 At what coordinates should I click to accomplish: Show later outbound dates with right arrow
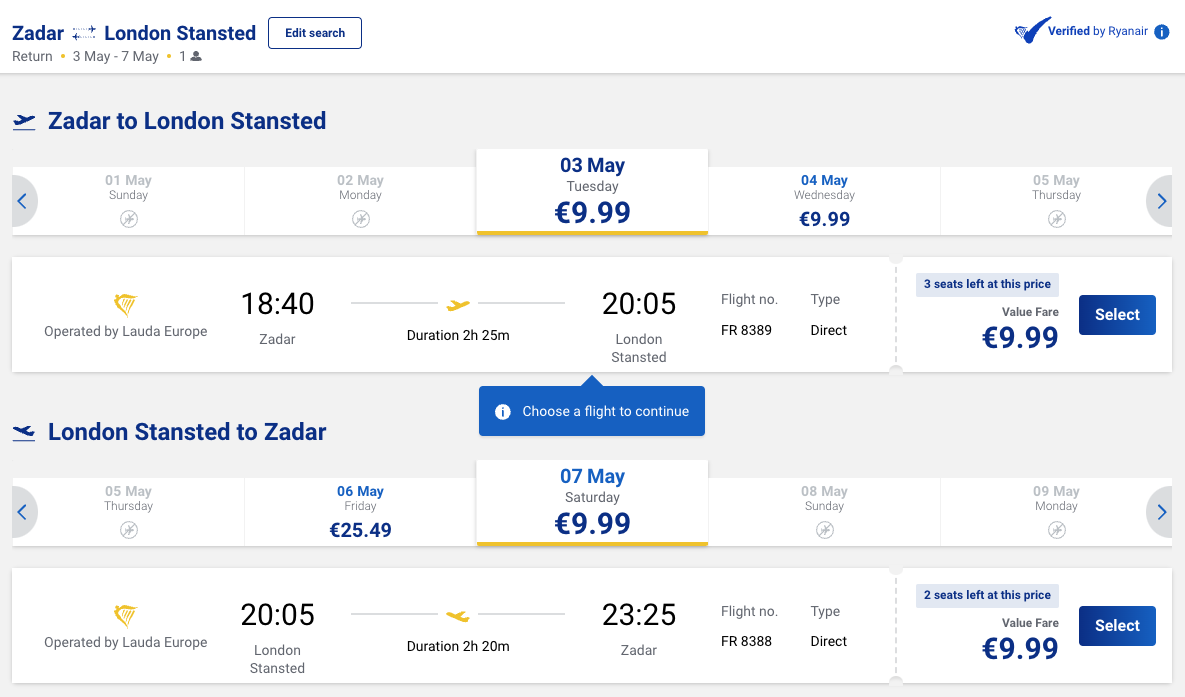tap(1161, 201)
